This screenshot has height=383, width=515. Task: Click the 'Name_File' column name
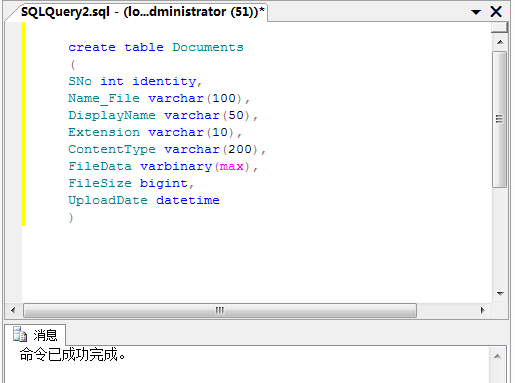(x=104, y=98)
